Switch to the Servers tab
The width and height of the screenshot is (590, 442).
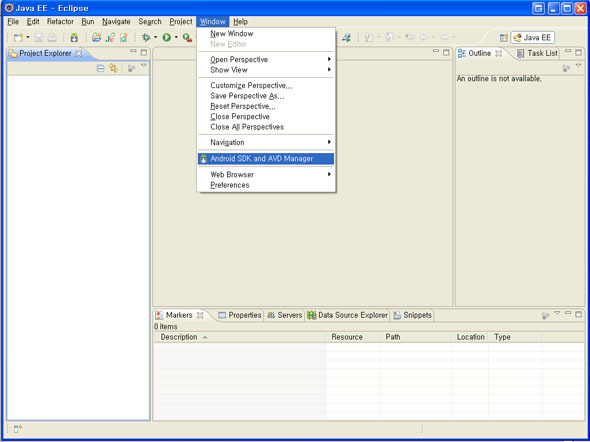[x=285, y=315]
